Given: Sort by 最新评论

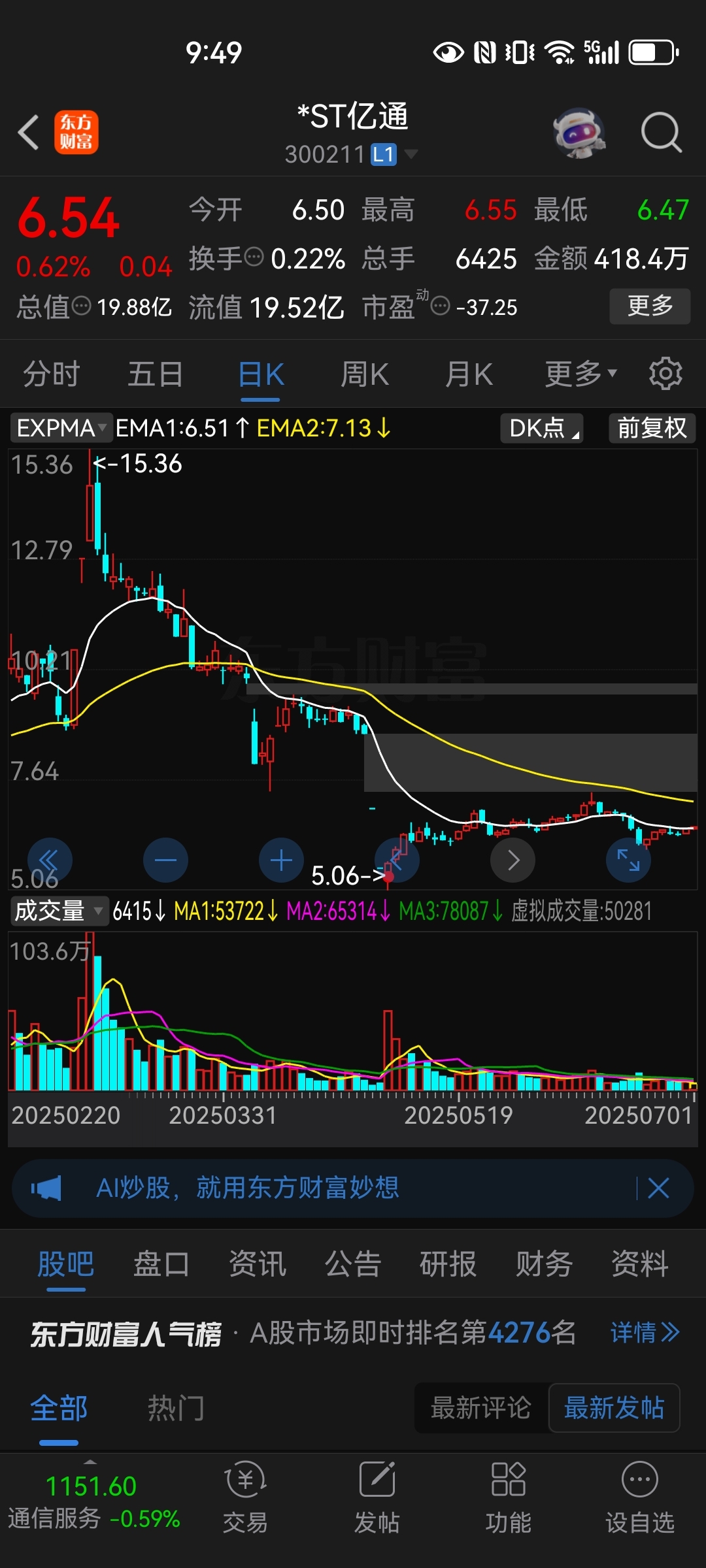Looking at the screenshot, I should [481, 1408].
